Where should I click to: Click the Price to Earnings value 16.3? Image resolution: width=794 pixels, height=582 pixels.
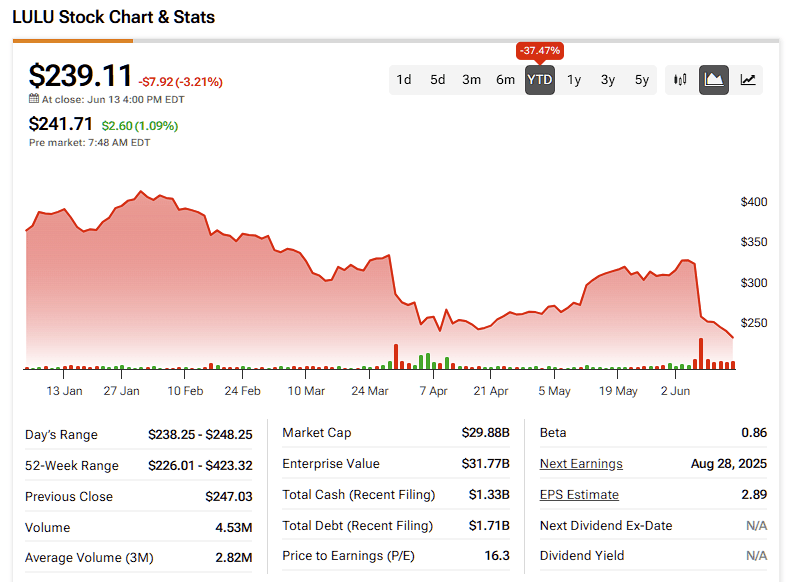(x=497, y=556)
